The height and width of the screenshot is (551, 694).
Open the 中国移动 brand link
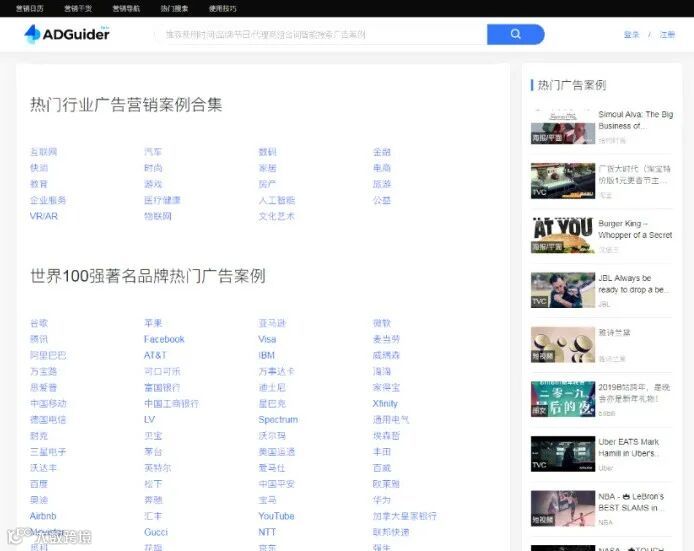click(48, 403)
